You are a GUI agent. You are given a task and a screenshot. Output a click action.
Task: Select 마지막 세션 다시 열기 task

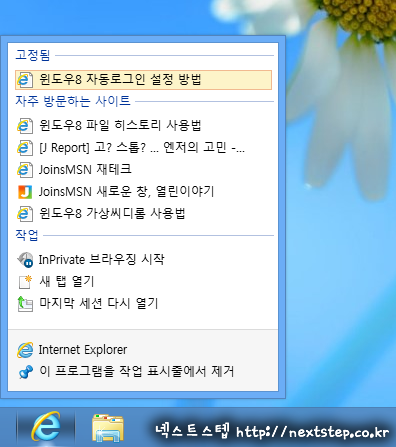tap(143, 303)
